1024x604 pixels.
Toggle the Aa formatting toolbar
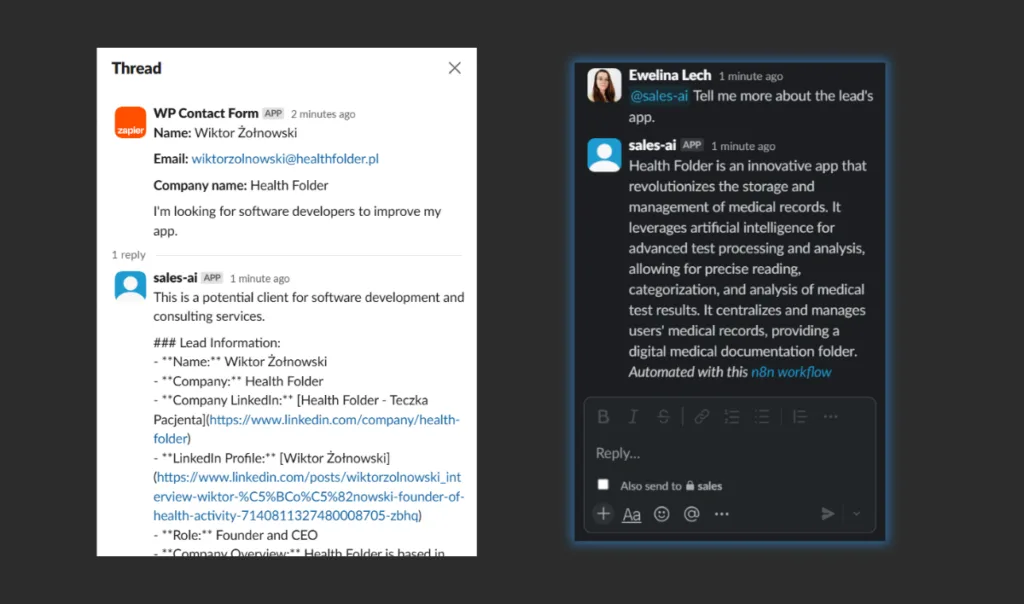[x=631, y=515]
